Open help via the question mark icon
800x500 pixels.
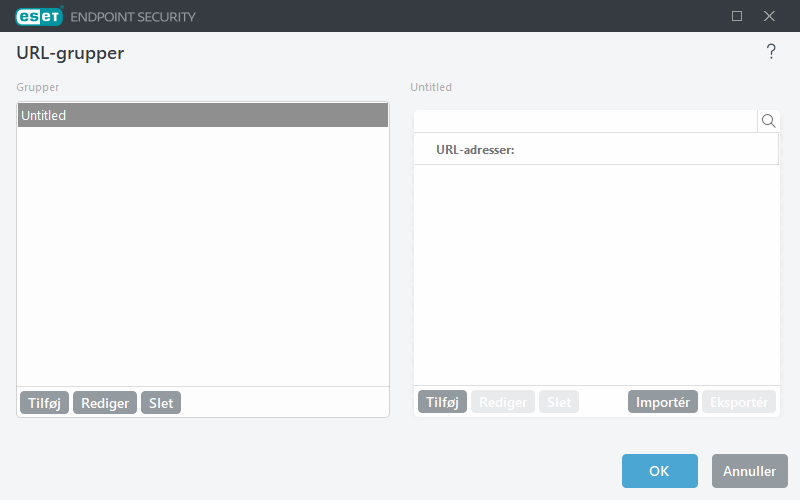click(771, 52)
